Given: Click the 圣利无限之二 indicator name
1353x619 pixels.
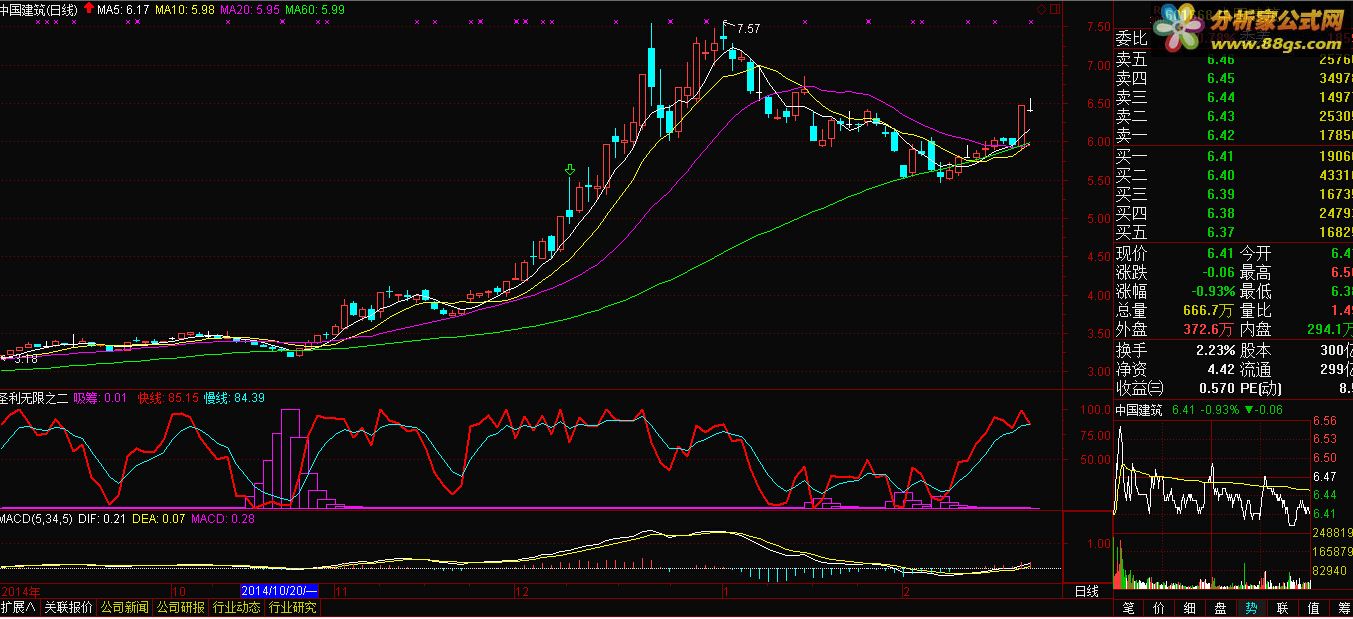Looking at the screenshot, I should (x=33, y=398).
